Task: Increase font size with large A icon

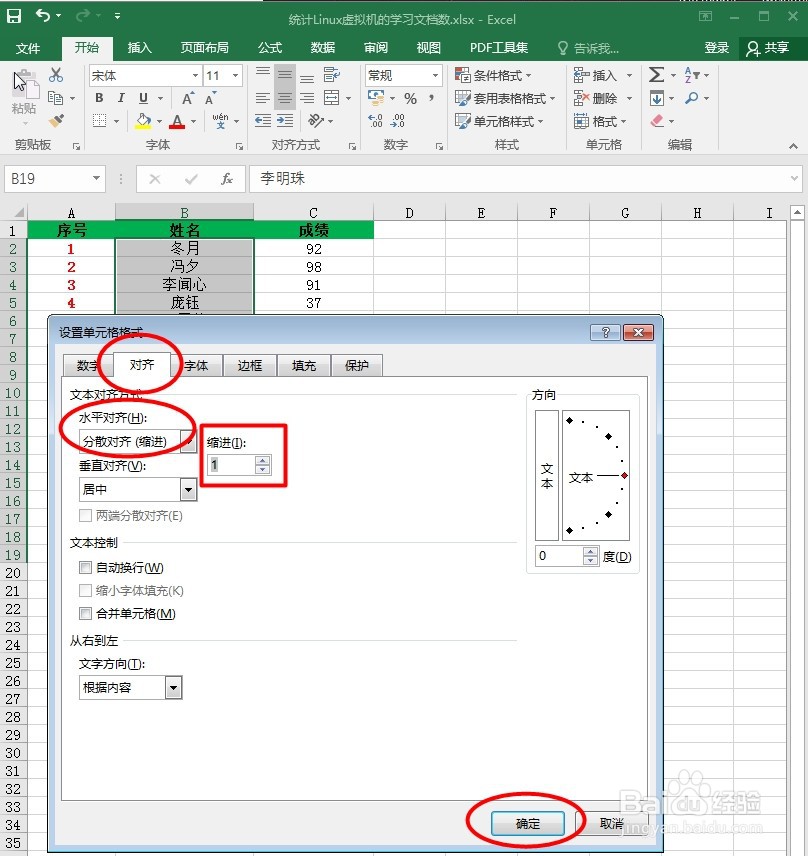Action: point(187,99)
